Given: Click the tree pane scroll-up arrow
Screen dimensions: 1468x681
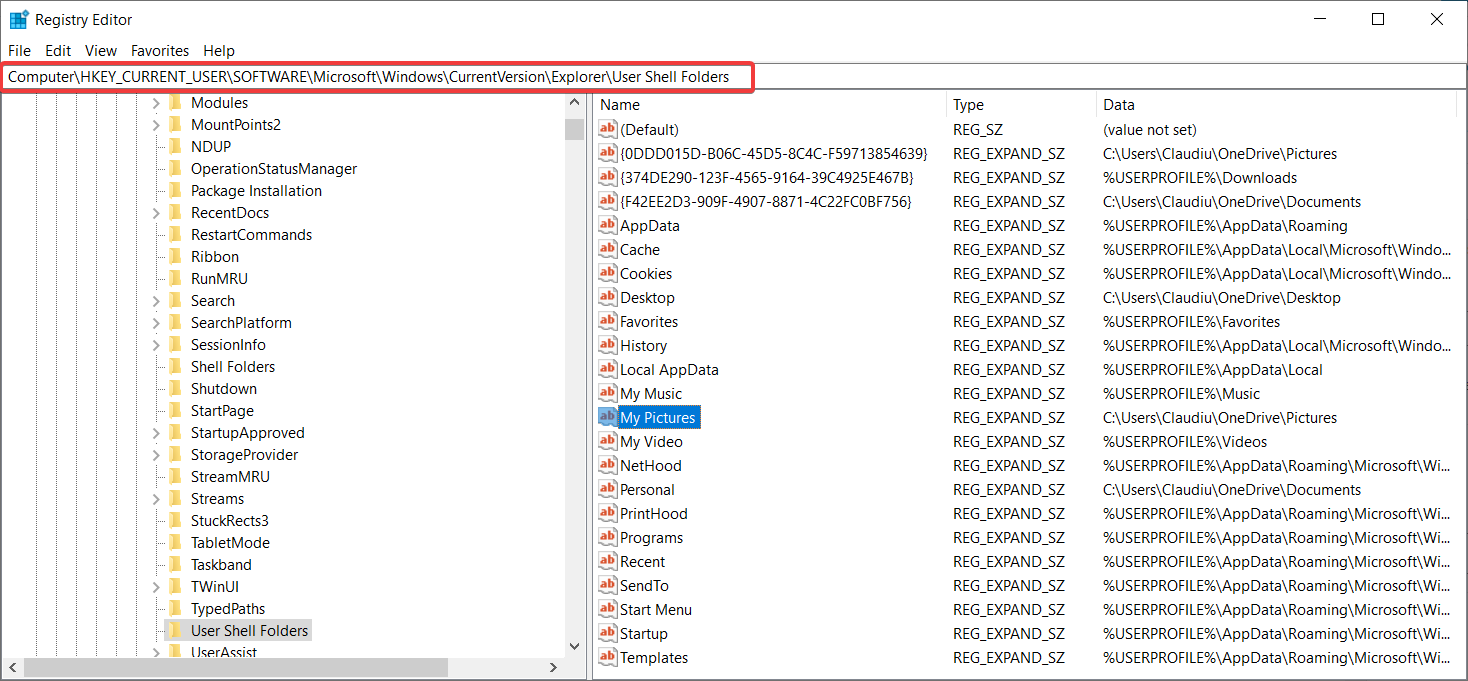Looking at the screenshot, I should pyautogui.click(x=574, y=102).
